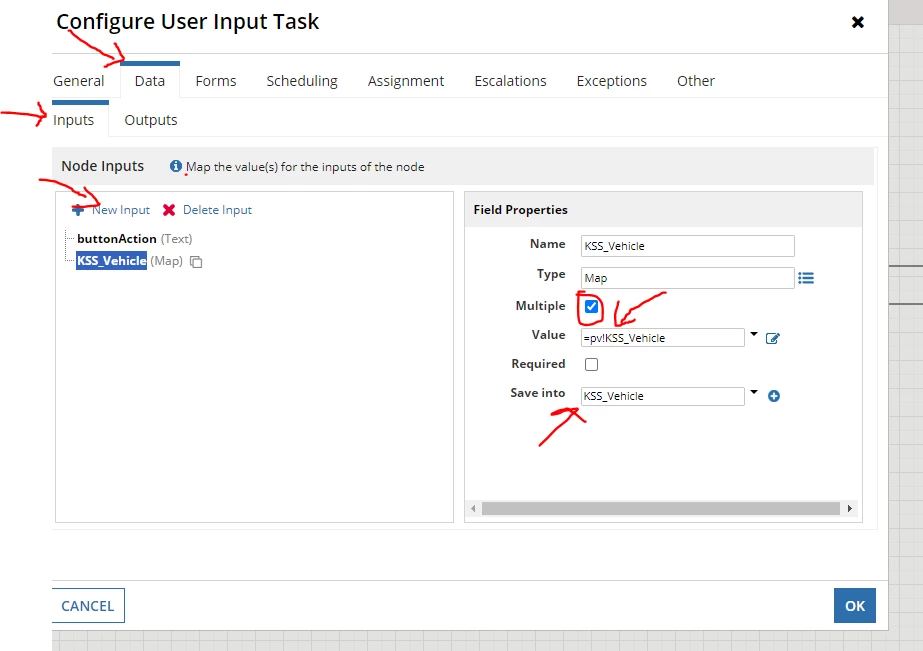The width and height of the screenshot is (923, 651).
Task: Select the KSS_Vehicle input in the tree
Action: click(111, 261)
